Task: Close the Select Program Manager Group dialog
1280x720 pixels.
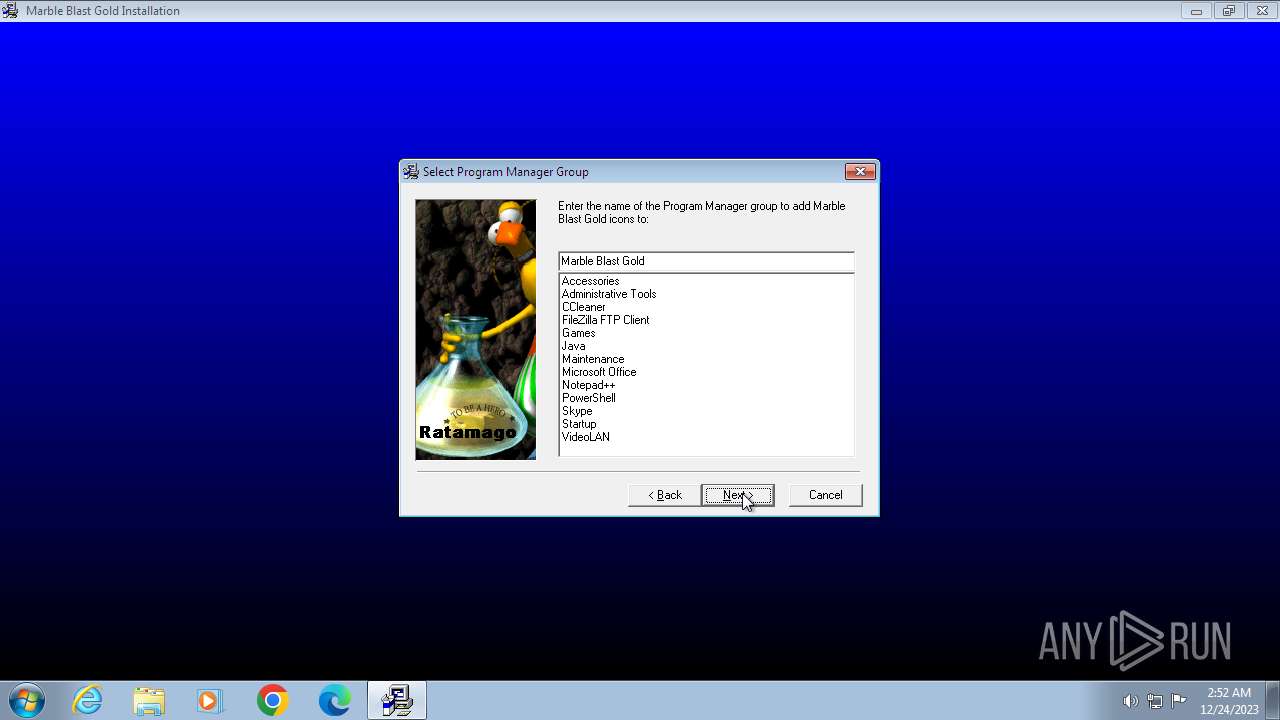Action: point(860,172)
